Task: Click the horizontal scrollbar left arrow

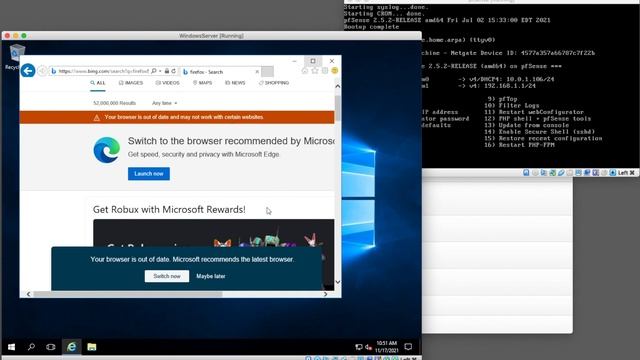Action: (x=28, y=294)
